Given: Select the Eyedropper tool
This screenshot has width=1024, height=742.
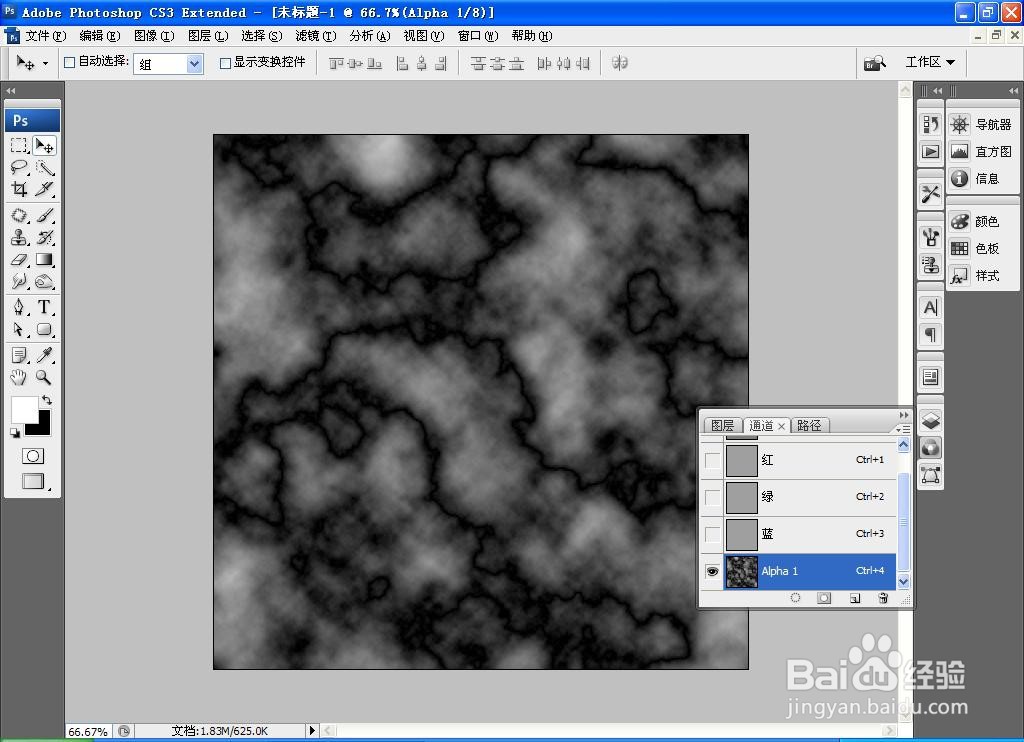Looking at the screenshot, I should point(44,355).
